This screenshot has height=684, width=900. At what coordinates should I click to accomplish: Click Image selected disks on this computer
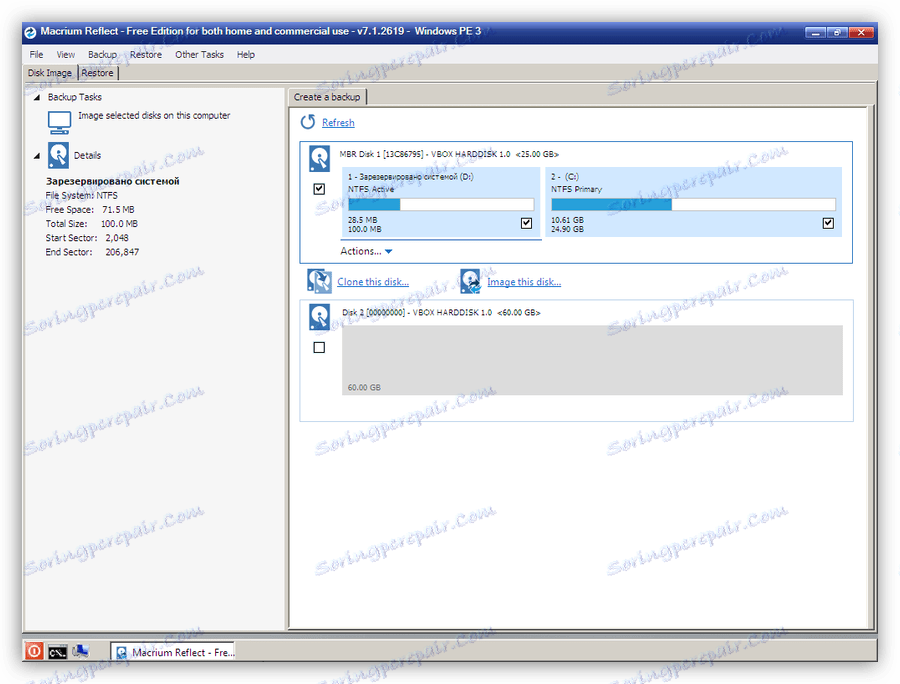pyautogui.click(x=154, y=115)
